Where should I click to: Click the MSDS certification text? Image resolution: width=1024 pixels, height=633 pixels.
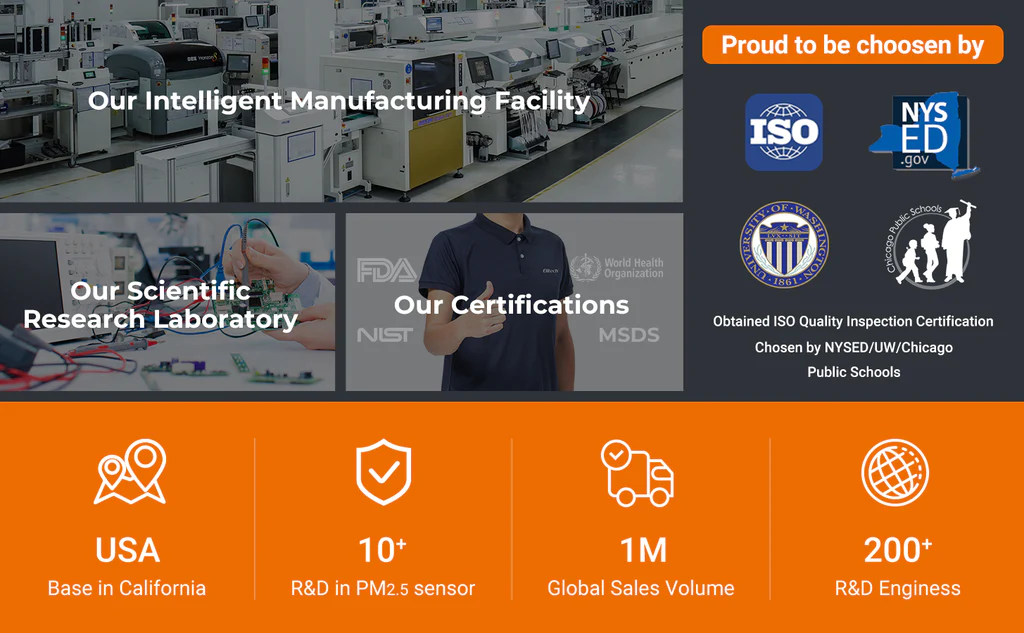629,335
